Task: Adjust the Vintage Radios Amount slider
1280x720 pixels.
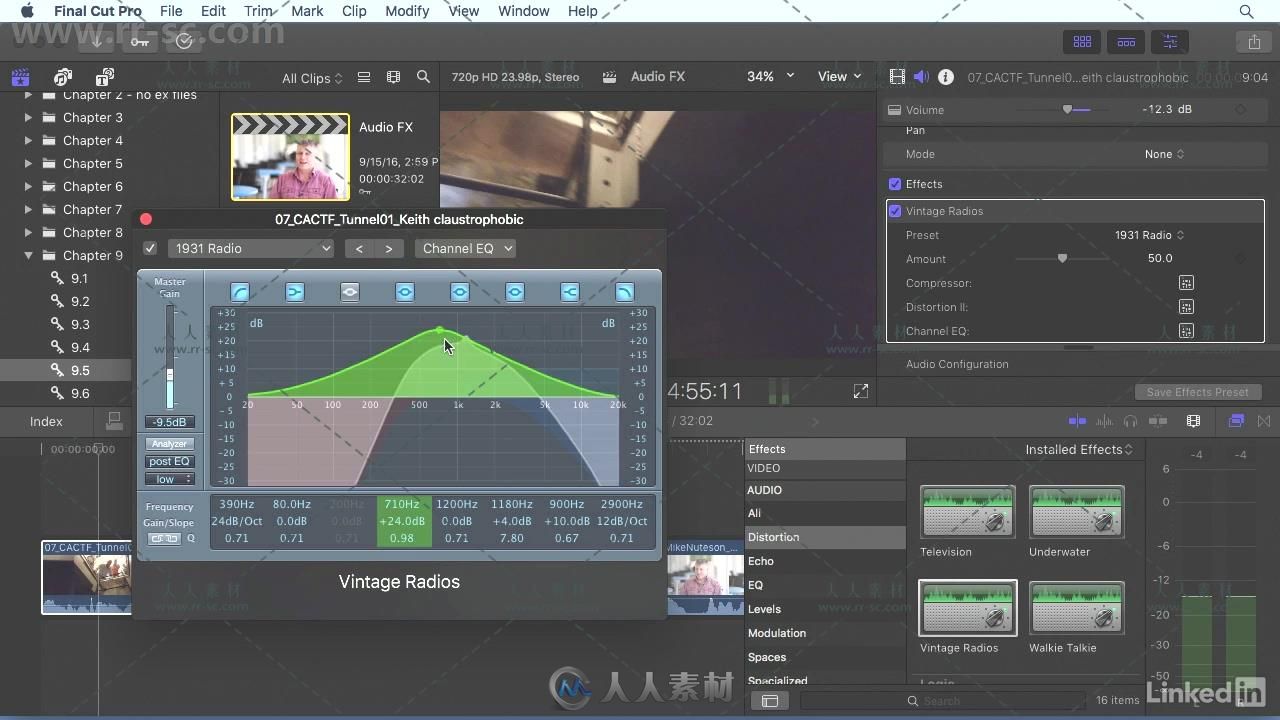Action: [x=1062, y=258]
